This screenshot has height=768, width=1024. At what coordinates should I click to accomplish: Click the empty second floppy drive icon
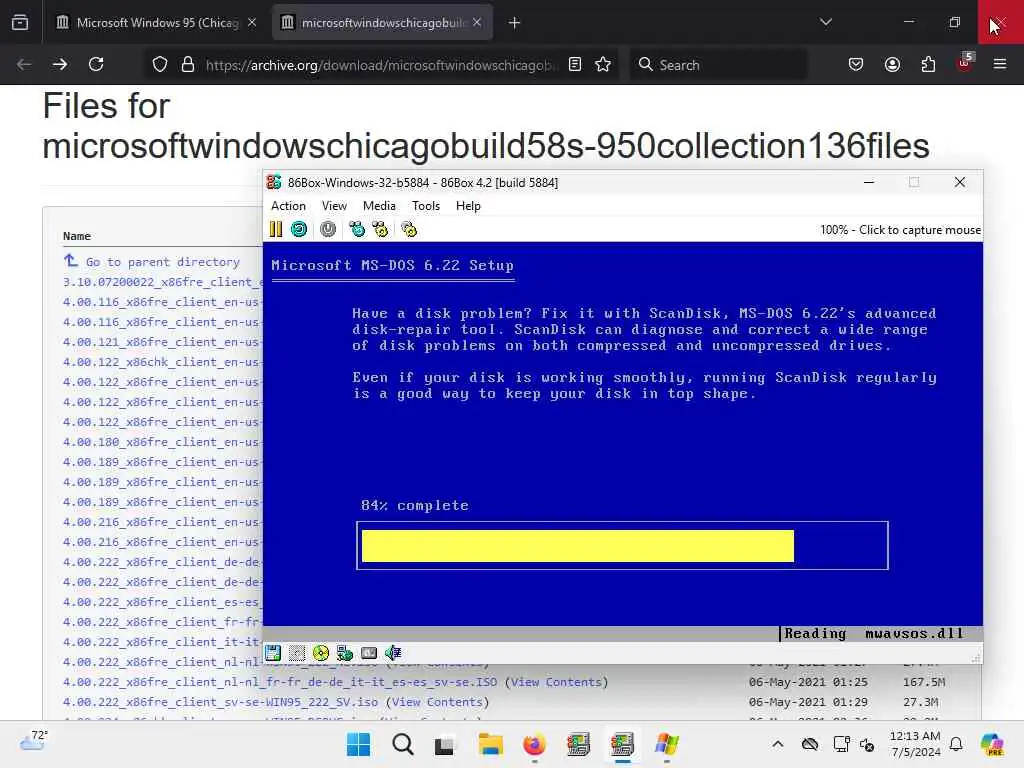tap(297, 652)
